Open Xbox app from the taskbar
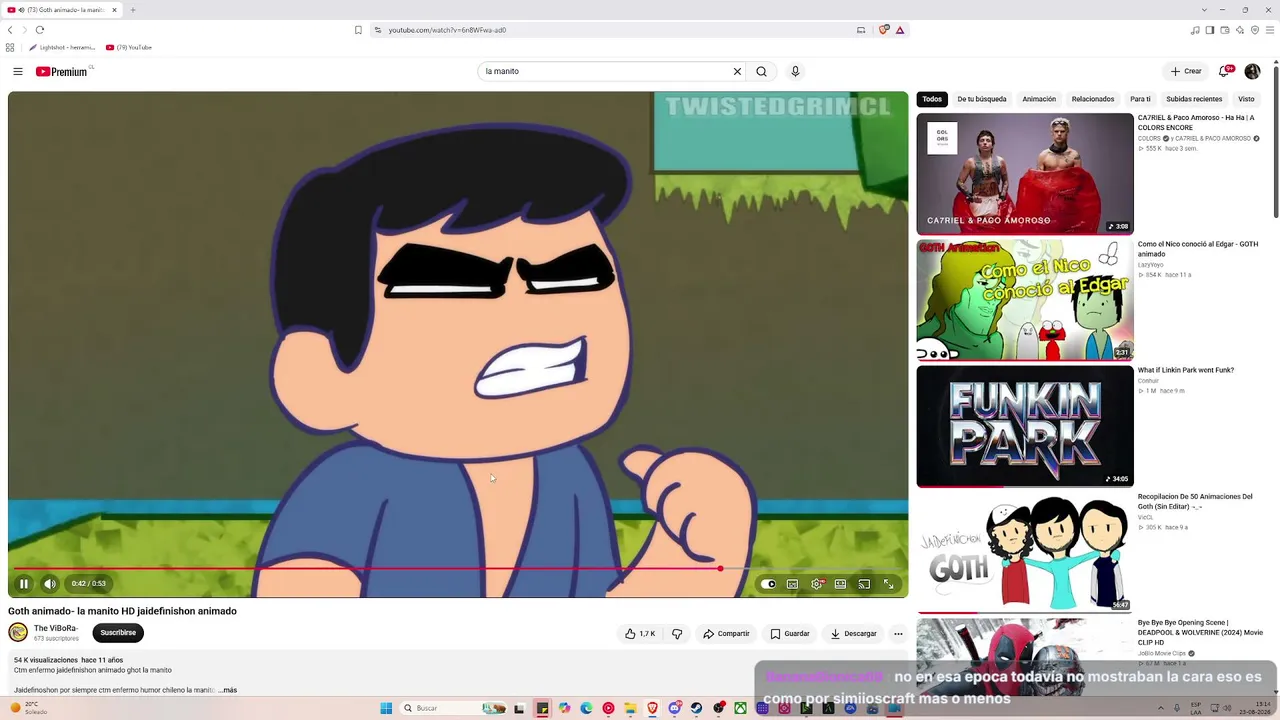The width and height of the screenshot is (1280, 720). 740,708
